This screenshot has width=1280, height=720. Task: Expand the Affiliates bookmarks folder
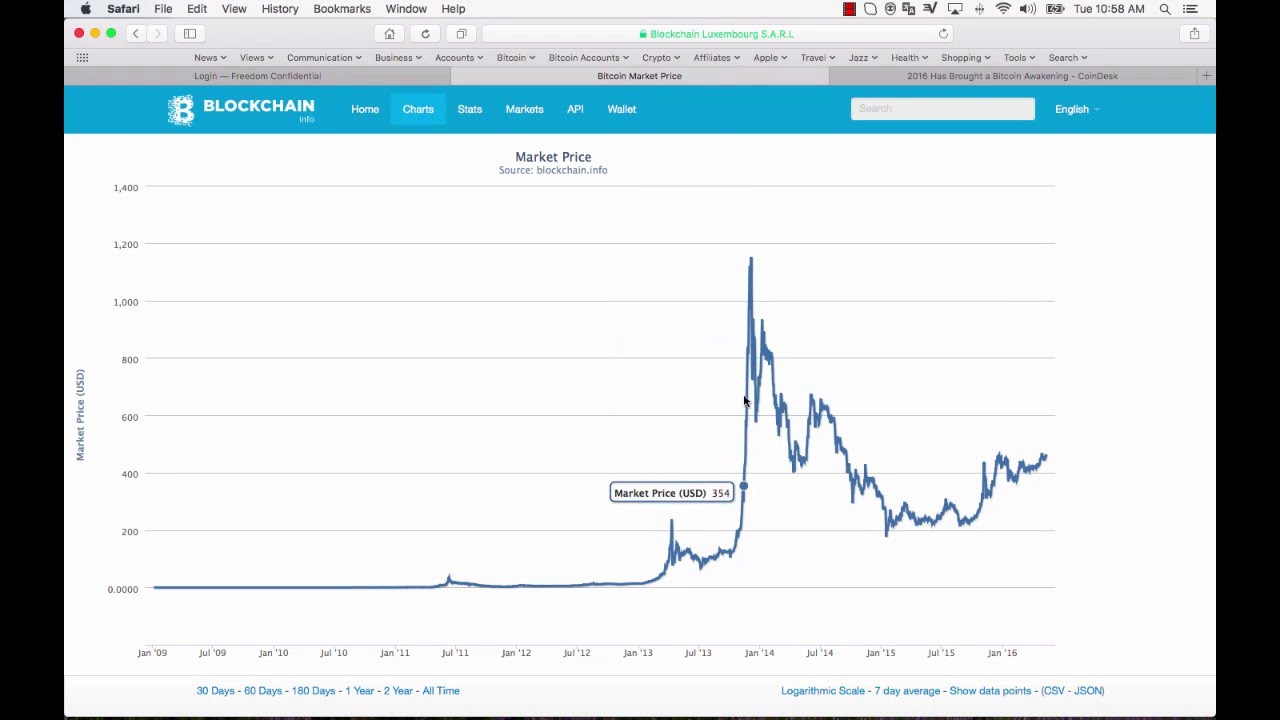[x=717, y=58]
